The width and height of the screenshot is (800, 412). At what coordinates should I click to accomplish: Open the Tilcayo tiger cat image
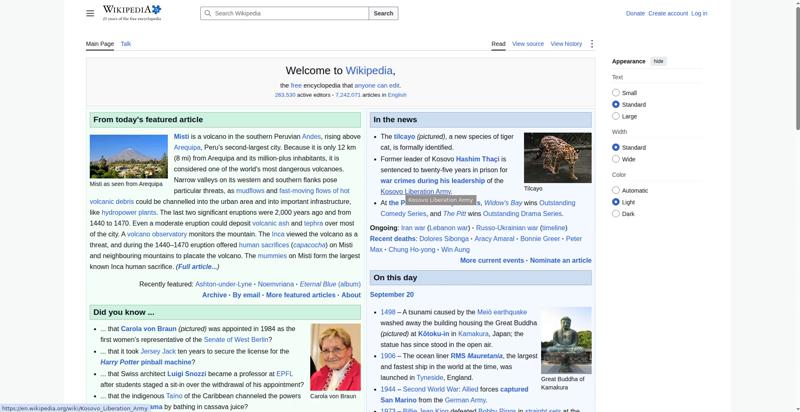coord(558,158)
